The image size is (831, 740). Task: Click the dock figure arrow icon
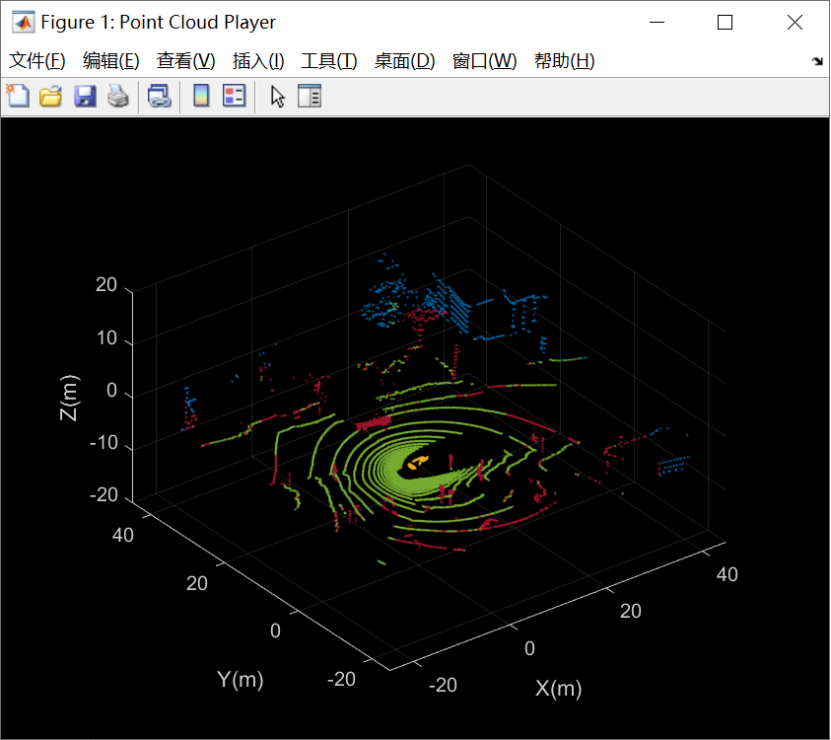click(817, 61)
